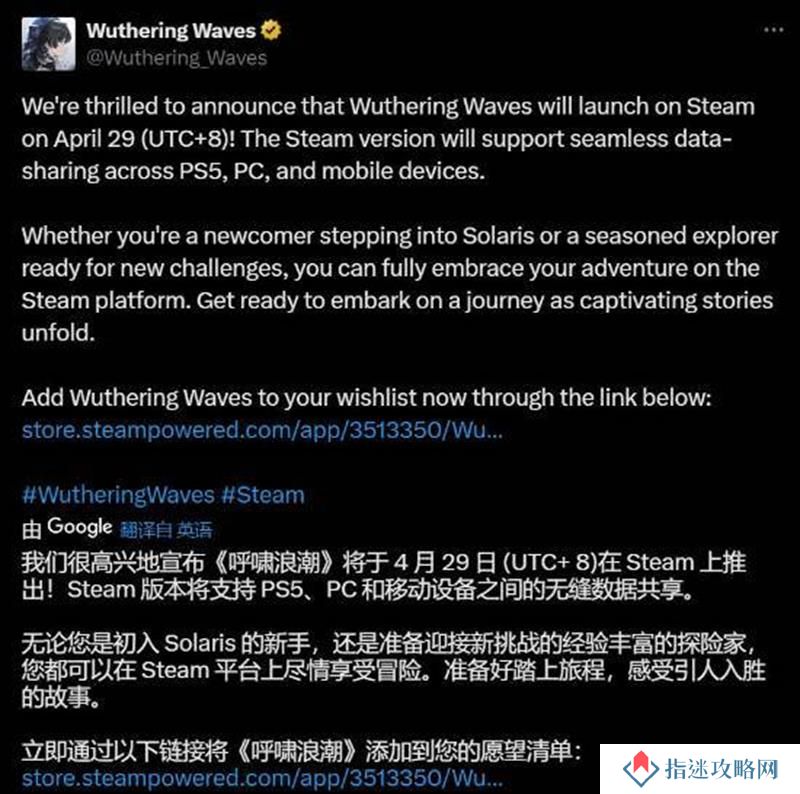Open the Steam store link in English text
Image resolution: width=800 pixels, height=794 pixels.
[262, 430]
